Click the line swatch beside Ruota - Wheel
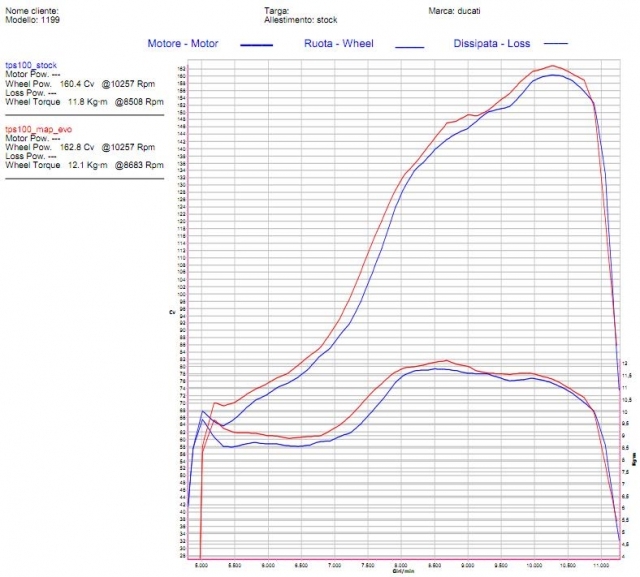The image size is (640, 577). (x=409, y=46)
